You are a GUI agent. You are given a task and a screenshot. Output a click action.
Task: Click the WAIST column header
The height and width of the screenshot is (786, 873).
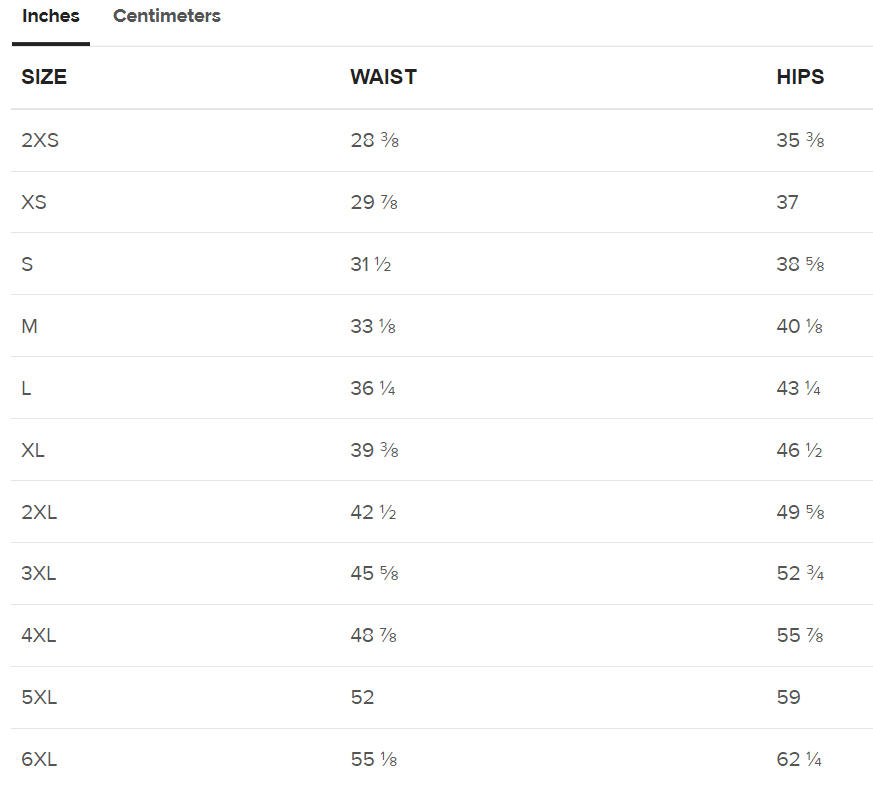coord(383,77)
